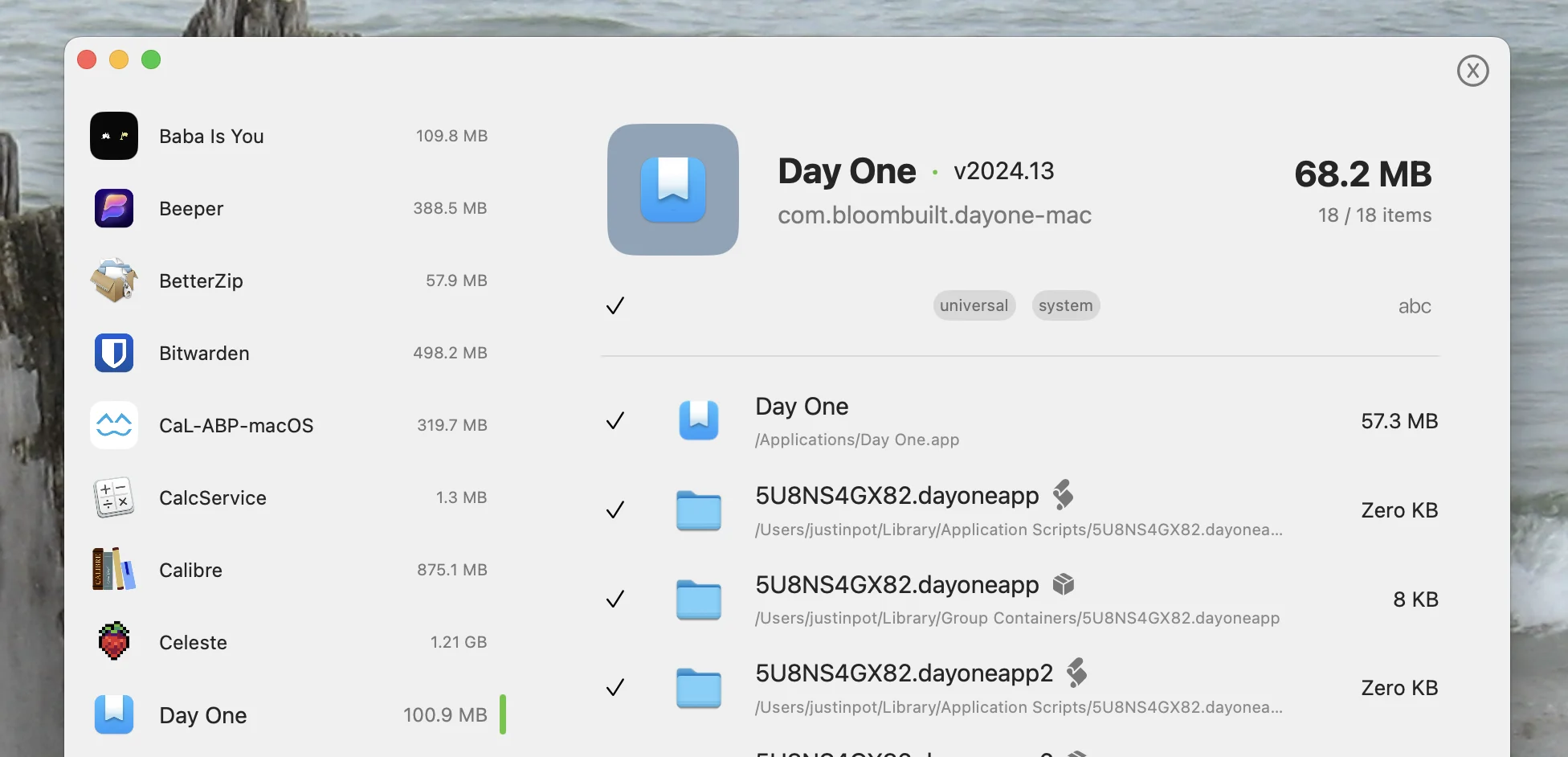Click container cube badge next to dayoneapp
Screen dimensions: 1568x757
click(1064, 584)
